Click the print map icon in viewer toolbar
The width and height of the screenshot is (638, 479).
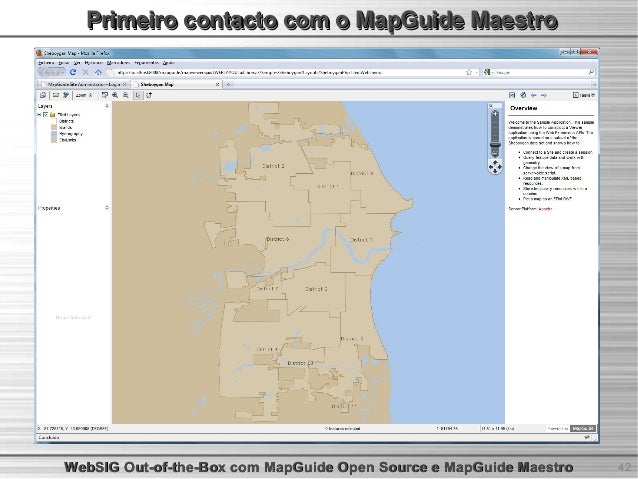[43, 95]
